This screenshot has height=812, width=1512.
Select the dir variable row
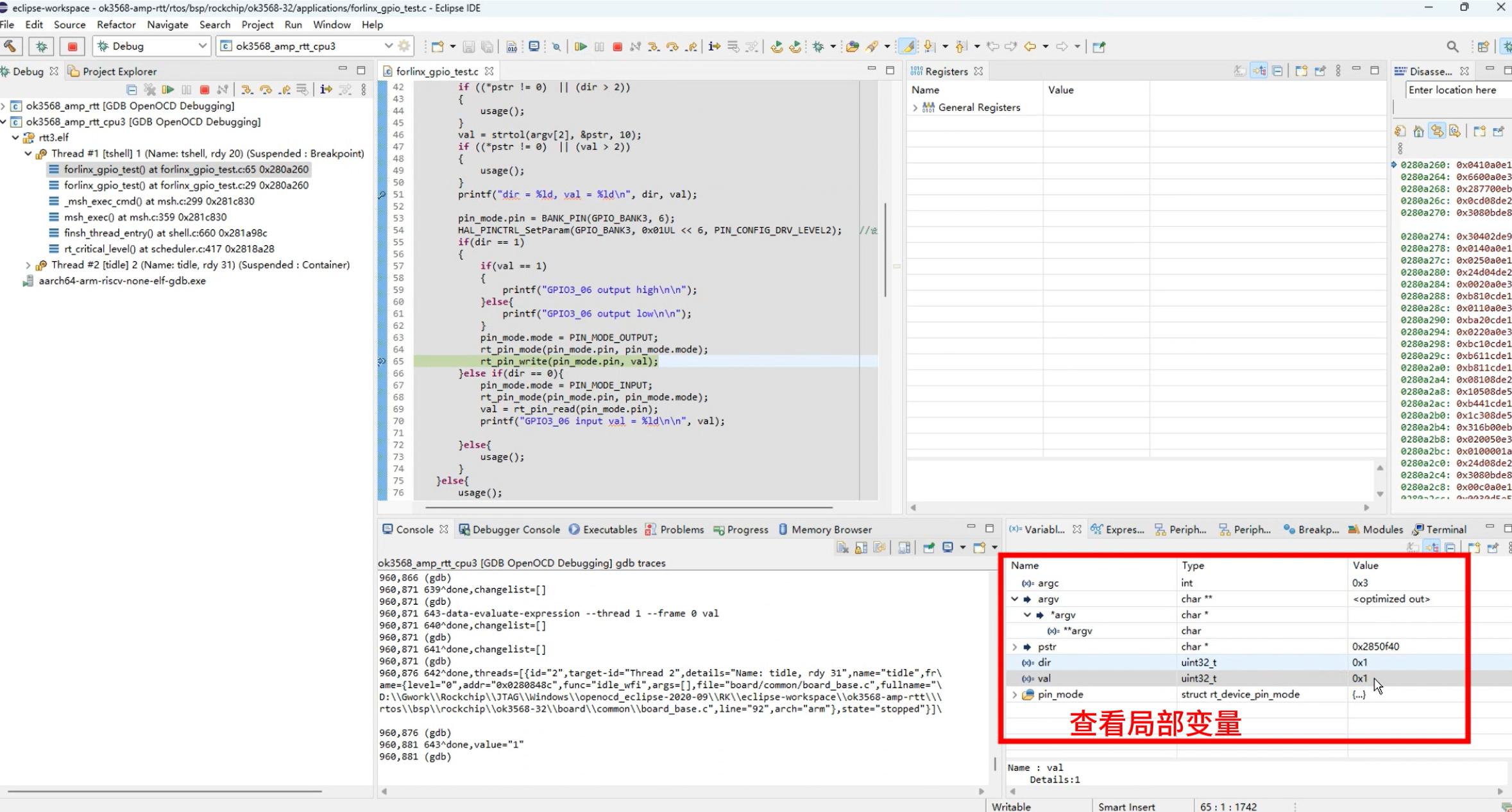(1044, 663)
